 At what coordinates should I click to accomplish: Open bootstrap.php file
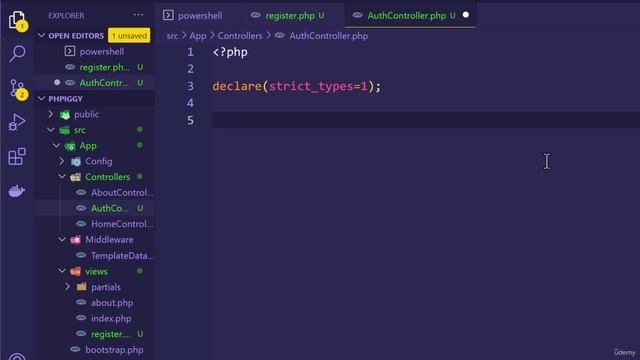click(114, 350)
